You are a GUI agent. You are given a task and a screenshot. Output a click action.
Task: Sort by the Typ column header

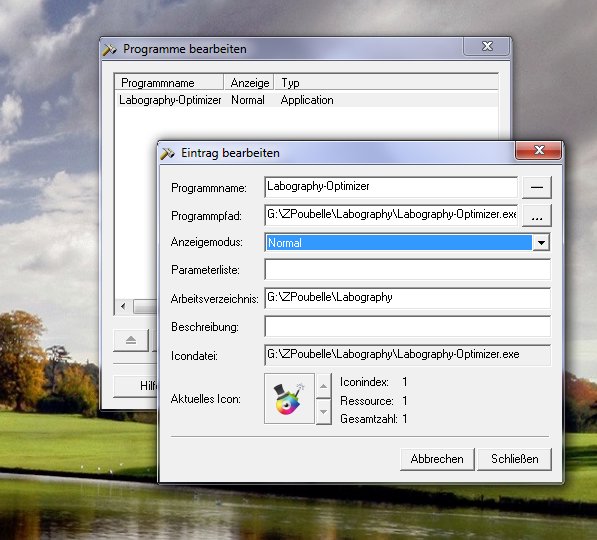coord(386,83)
